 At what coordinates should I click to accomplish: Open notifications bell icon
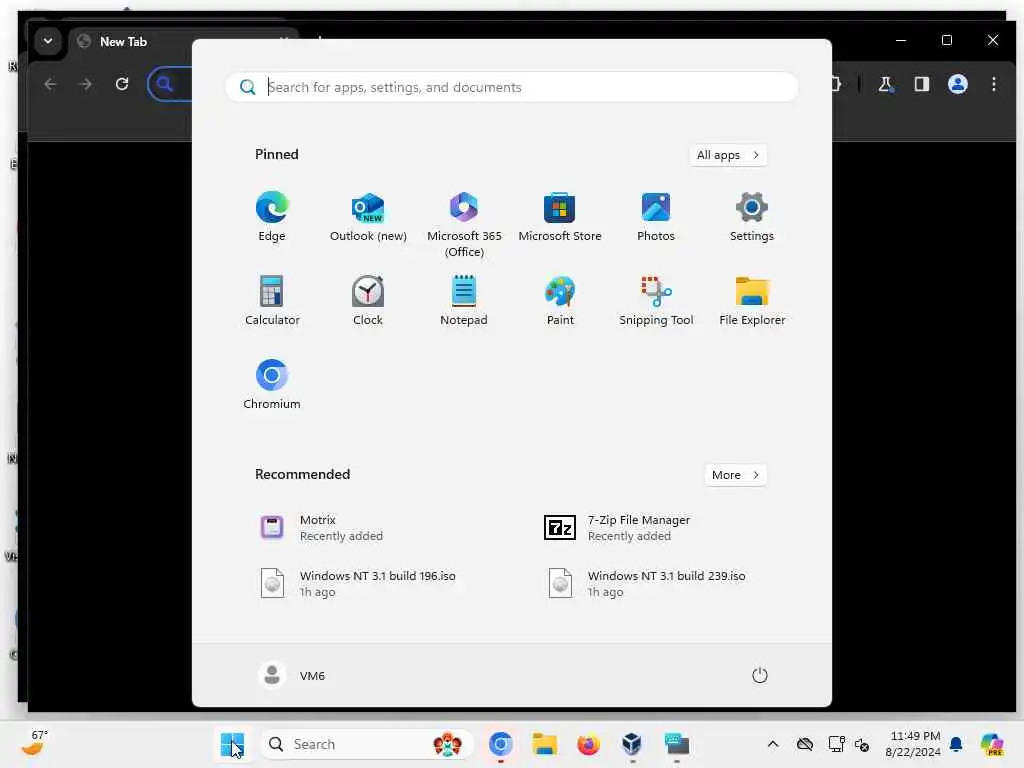(956, 744)
